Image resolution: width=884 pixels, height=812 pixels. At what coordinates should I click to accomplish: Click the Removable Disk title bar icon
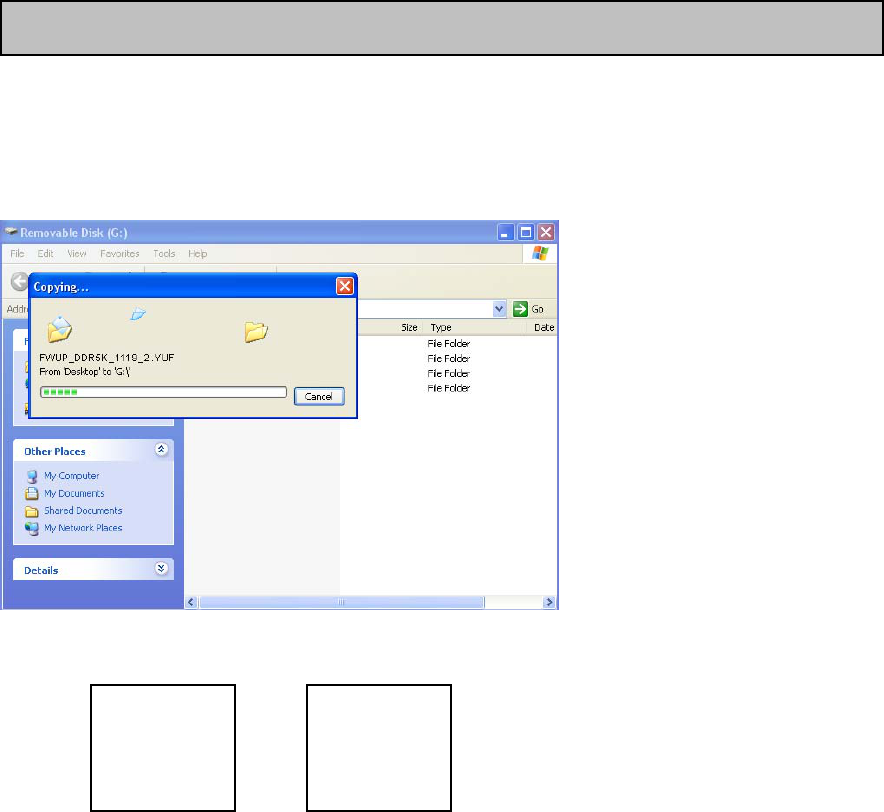(x=11, y=232)
